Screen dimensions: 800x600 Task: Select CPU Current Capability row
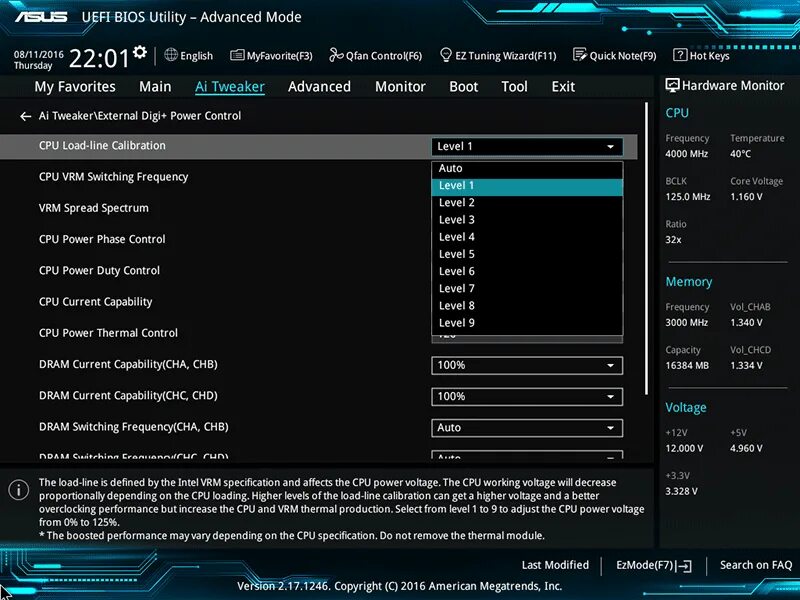[95, 302]
